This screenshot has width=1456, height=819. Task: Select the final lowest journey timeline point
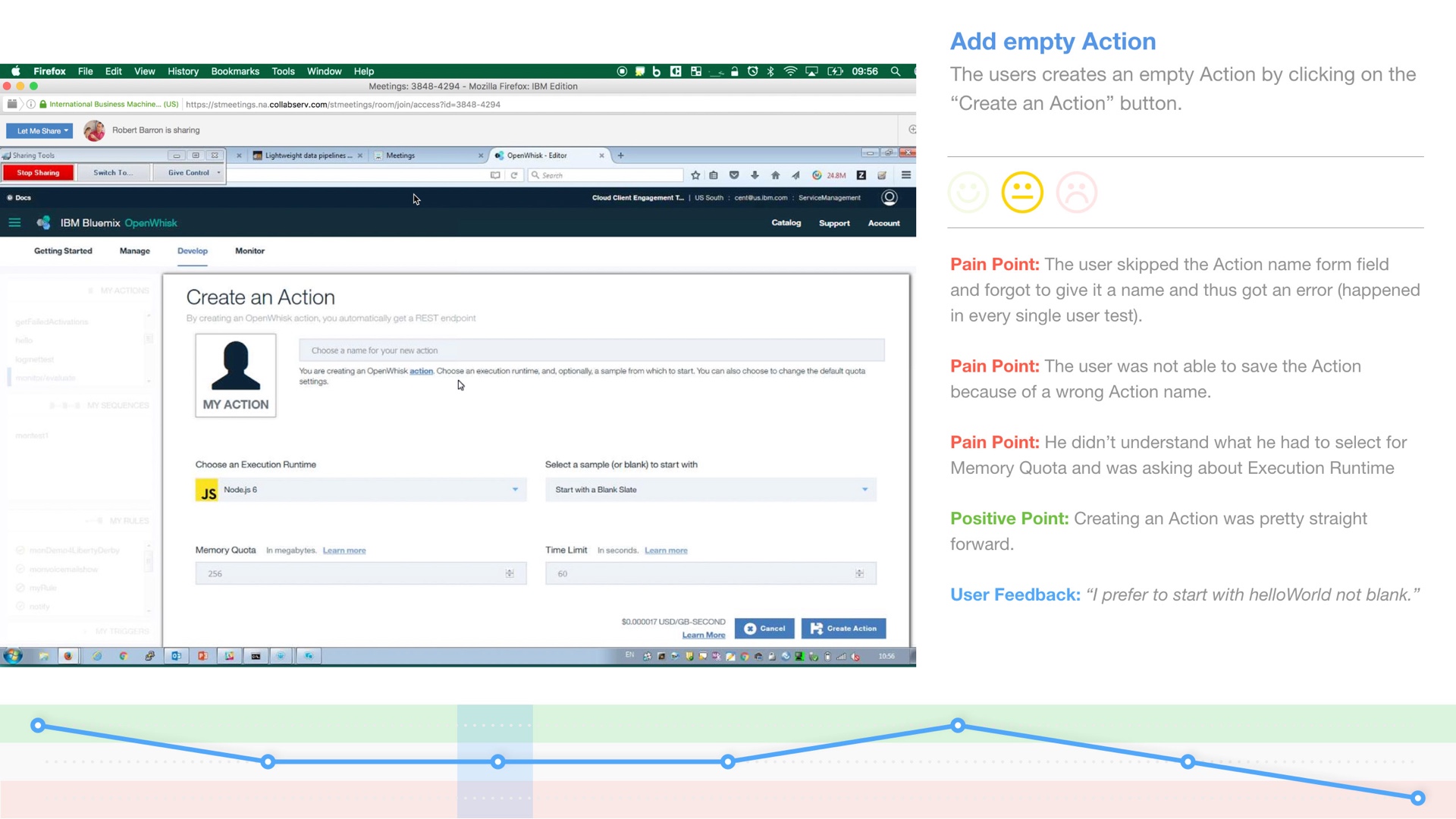(x=1418, y=799)
